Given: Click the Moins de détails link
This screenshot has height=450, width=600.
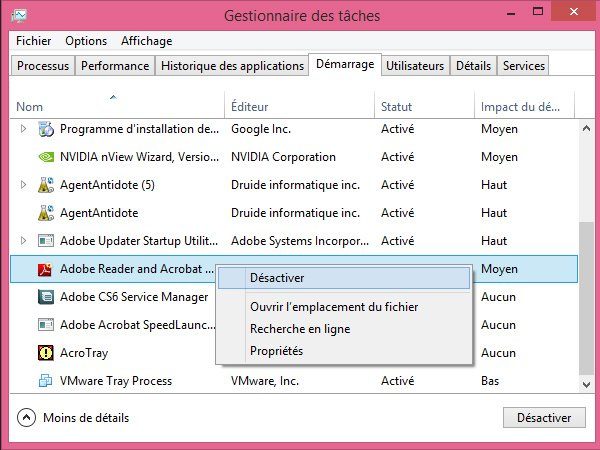Looking at the screenshot, I should [86, 418].
